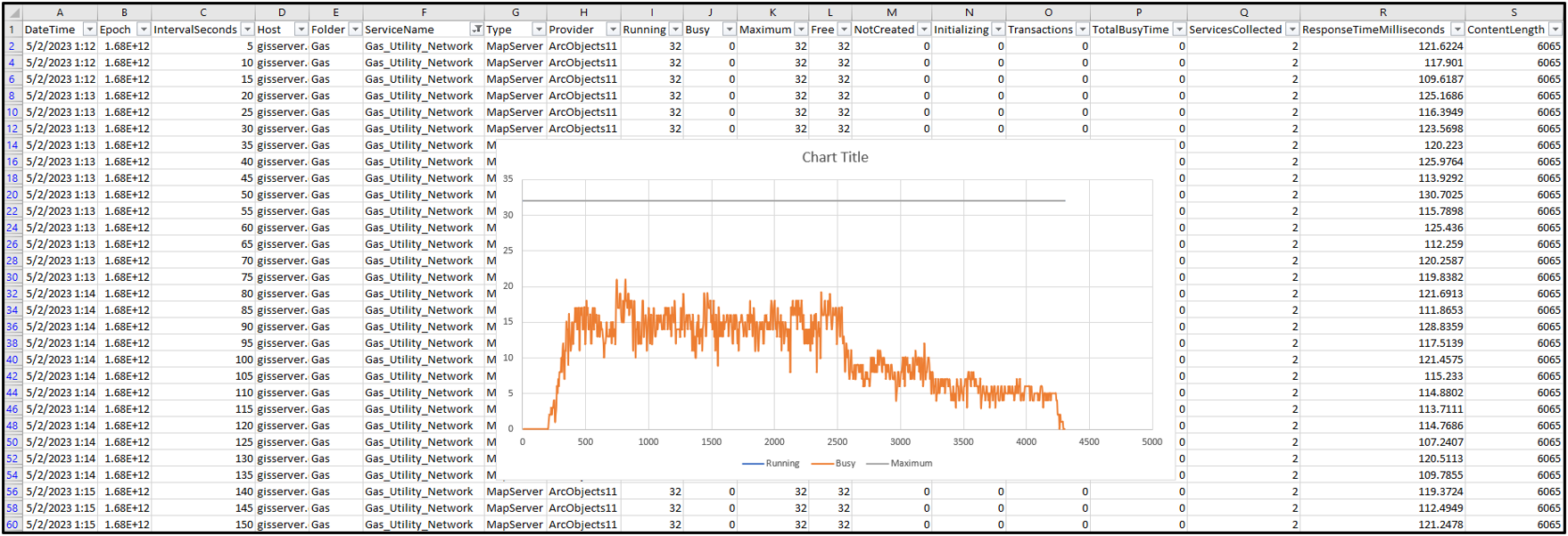1568x536 pixels.
Task: Open the Maximum column filter dropdown
Action: [x=800, y=29]
